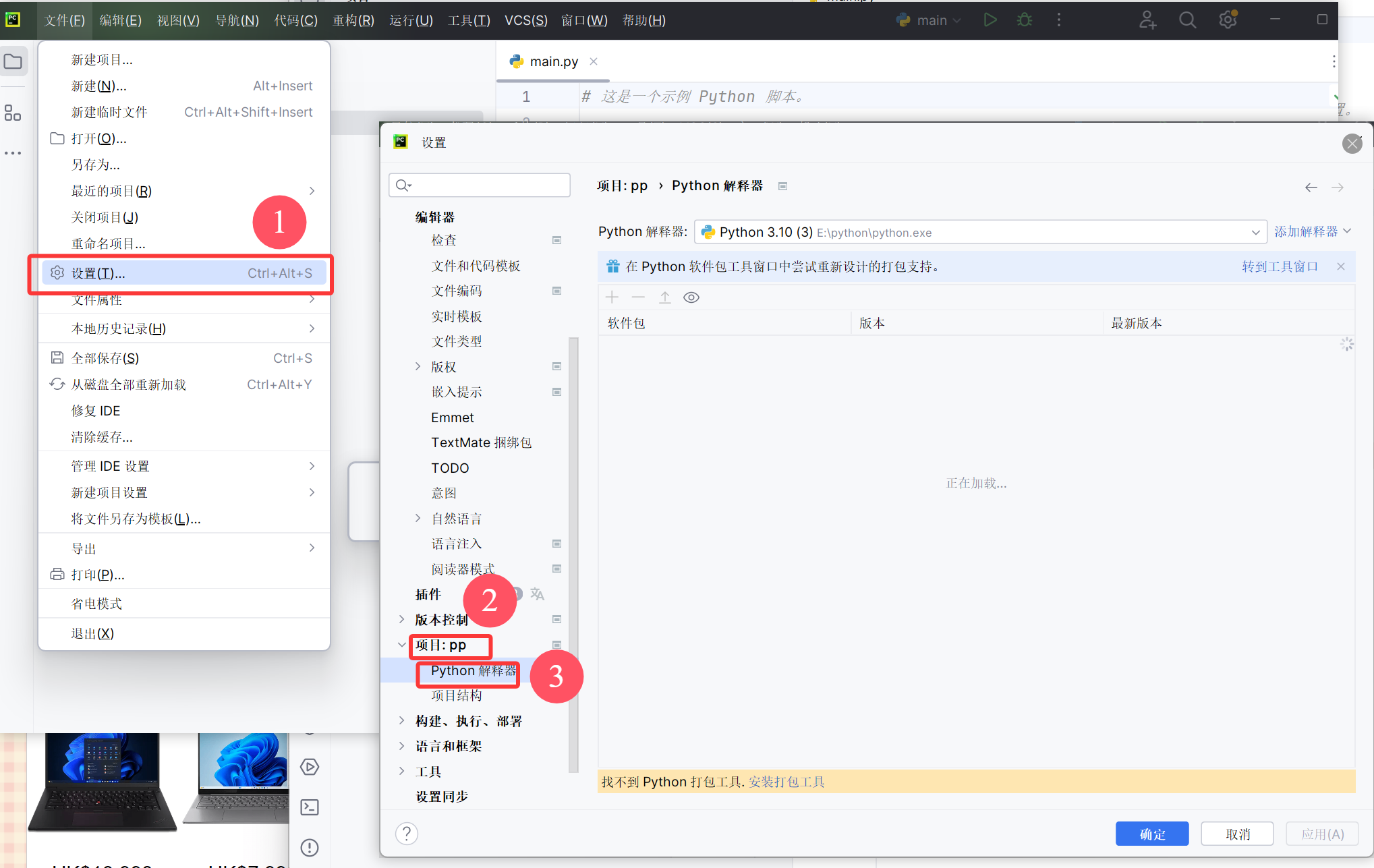Select Python 解释器 in settings tree

[474, 671]
